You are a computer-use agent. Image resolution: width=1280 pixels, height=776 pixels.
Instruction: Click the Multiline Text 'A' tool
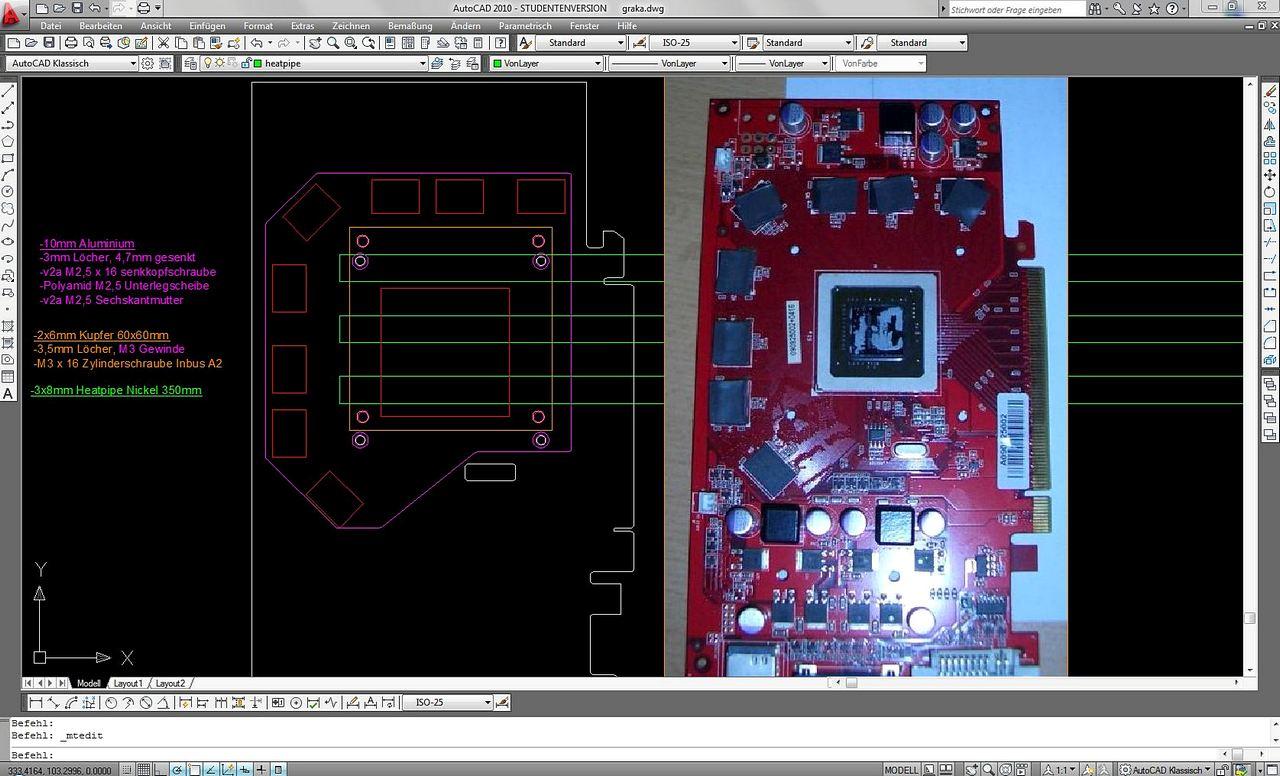click(8, 393)
